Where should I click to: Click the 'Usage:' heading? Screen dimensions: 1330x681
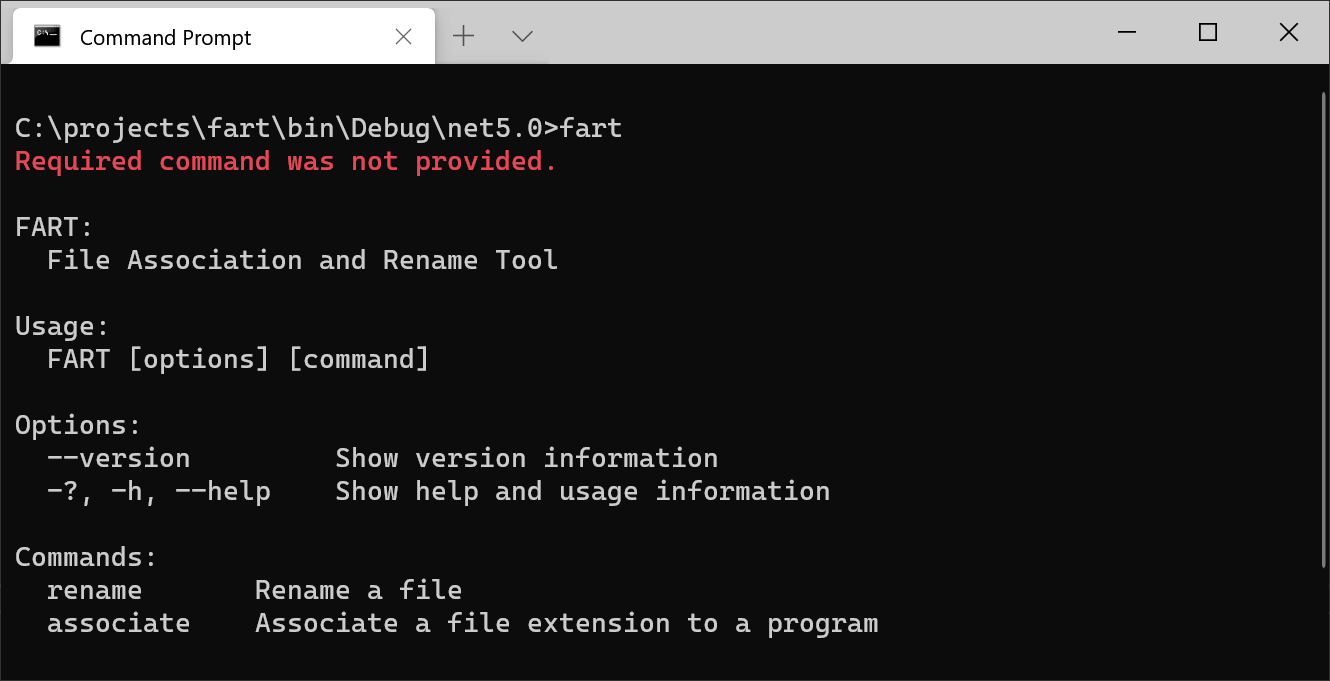62,326
